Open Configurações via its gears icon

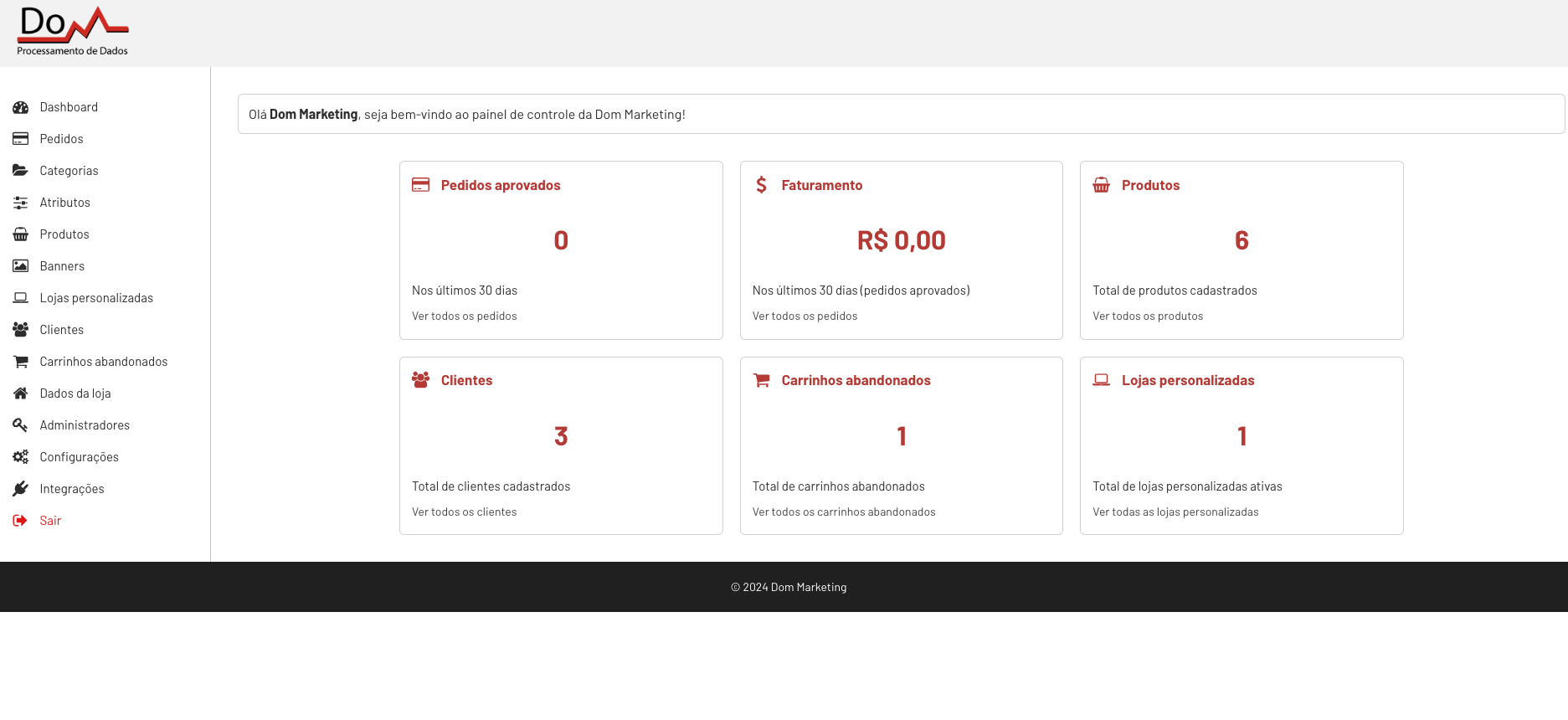pos(21,457)
